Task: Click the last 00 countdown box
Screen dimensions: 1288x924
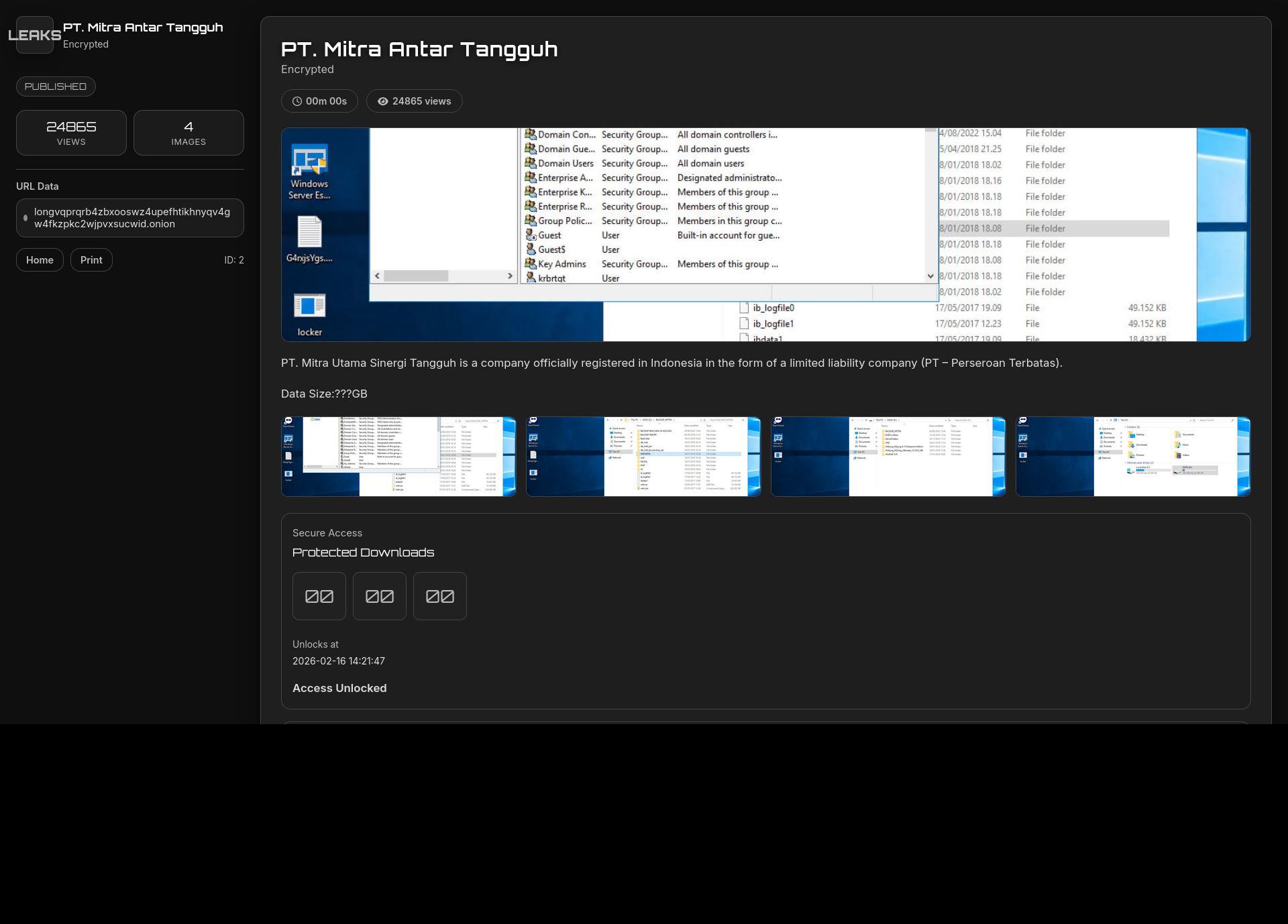Action: click(x=439, y=595)
